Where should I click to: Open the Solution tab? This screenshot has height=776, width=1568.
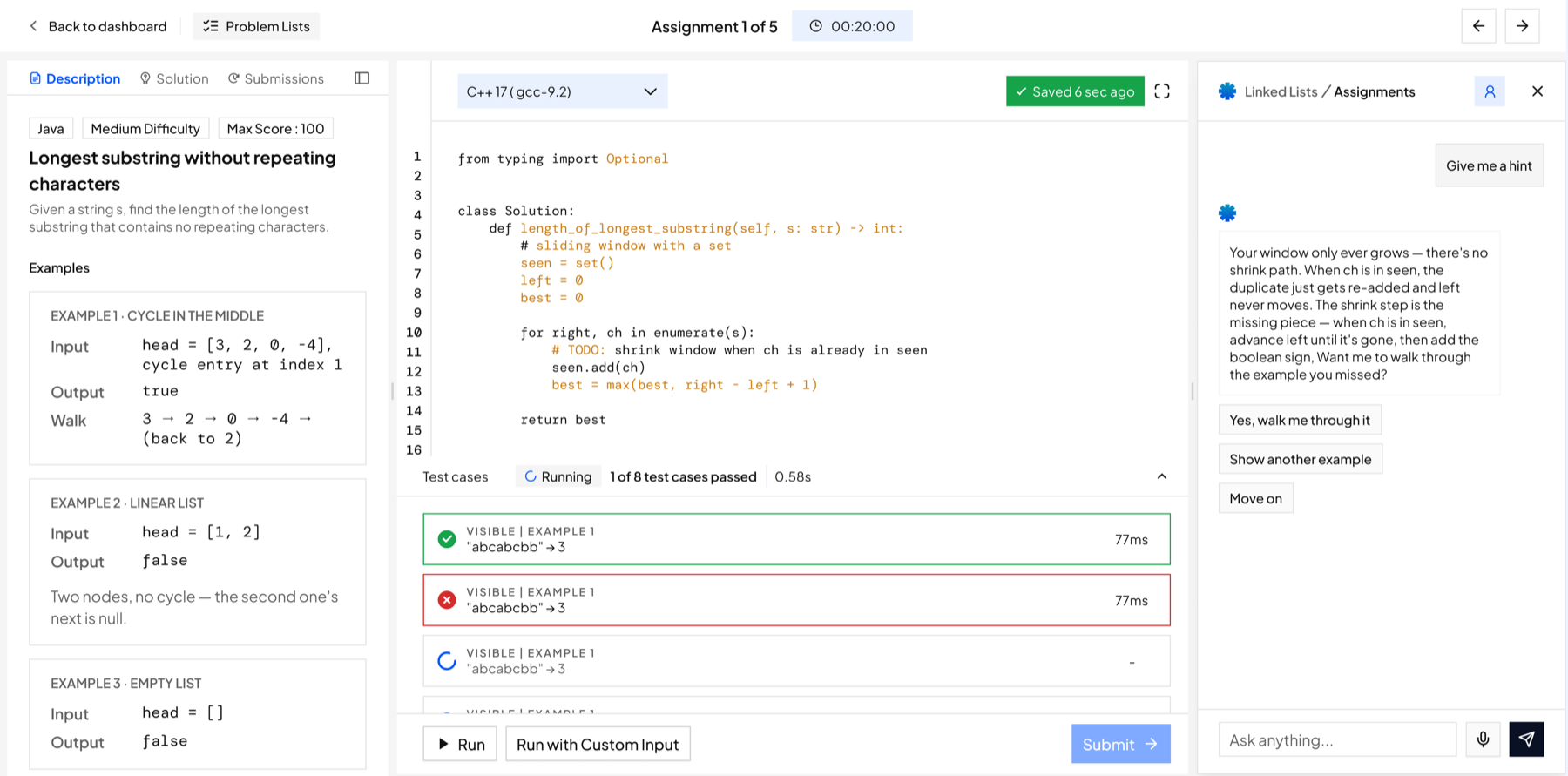click(x=174, y=78)
